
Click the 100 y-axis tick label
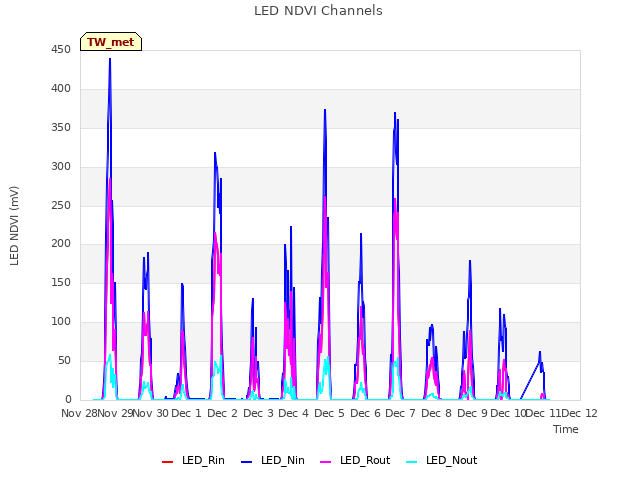tap(61, 322)
